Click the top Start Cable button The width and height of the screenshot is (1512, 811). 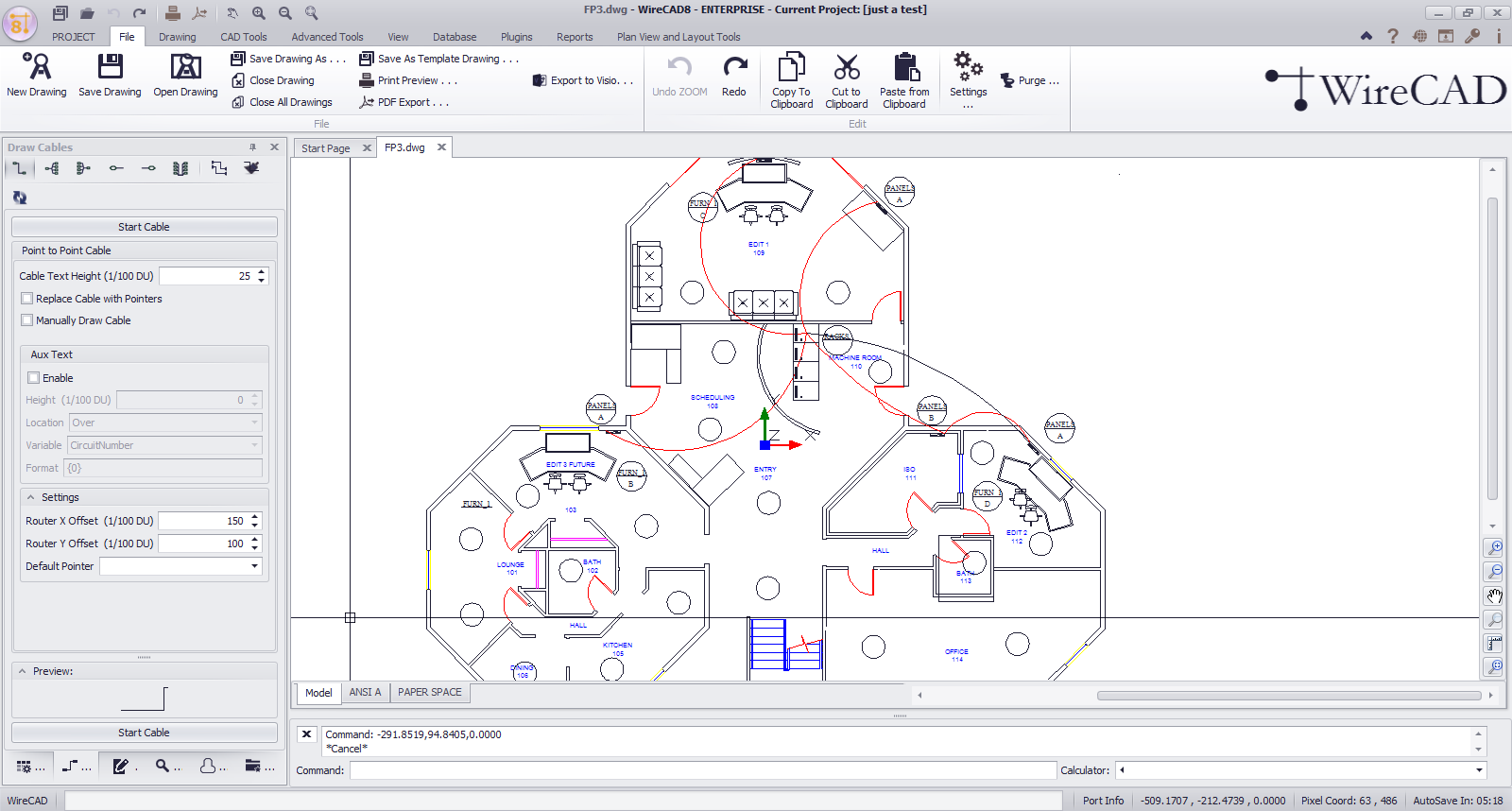pyautogui.click(x=144, y=227)
